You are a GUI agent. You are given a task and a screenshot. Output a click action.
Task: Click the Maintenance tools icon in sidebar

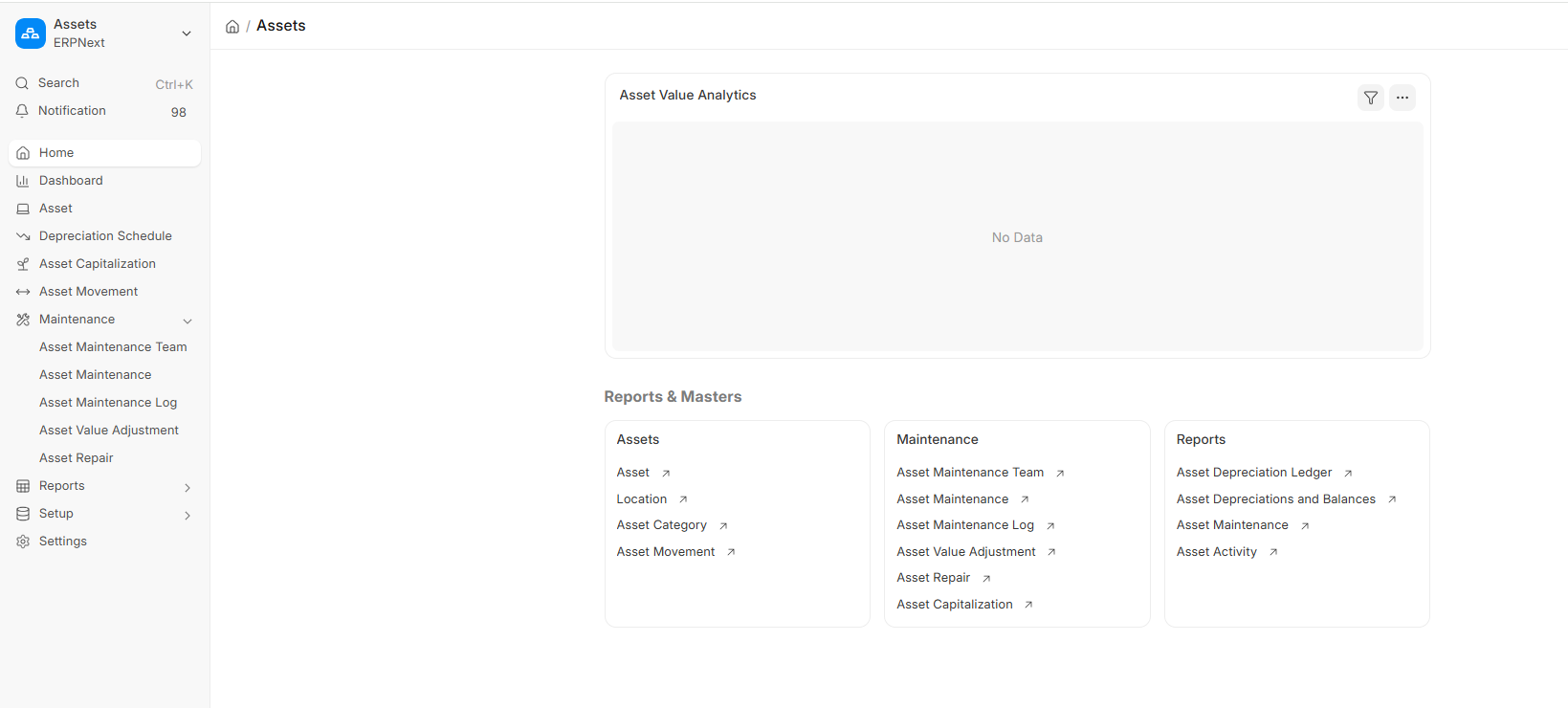23,320
